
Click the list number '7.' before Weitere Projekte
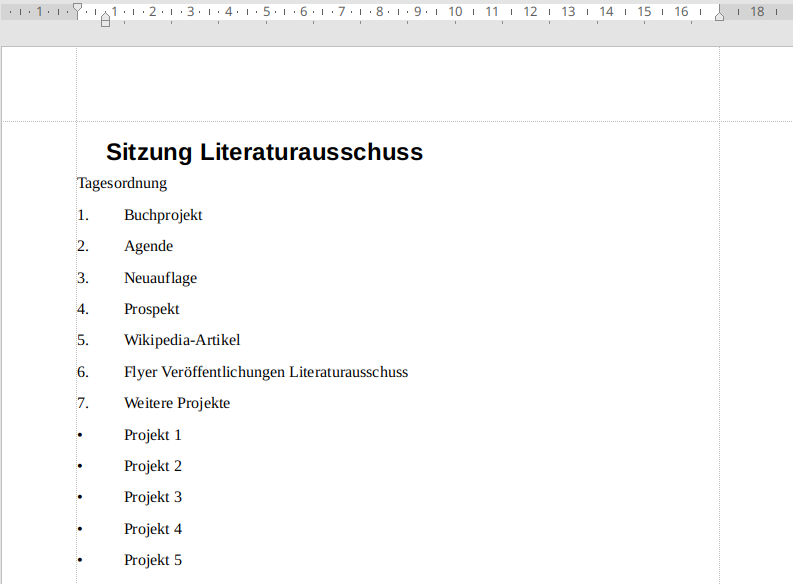tap(83, 403)
